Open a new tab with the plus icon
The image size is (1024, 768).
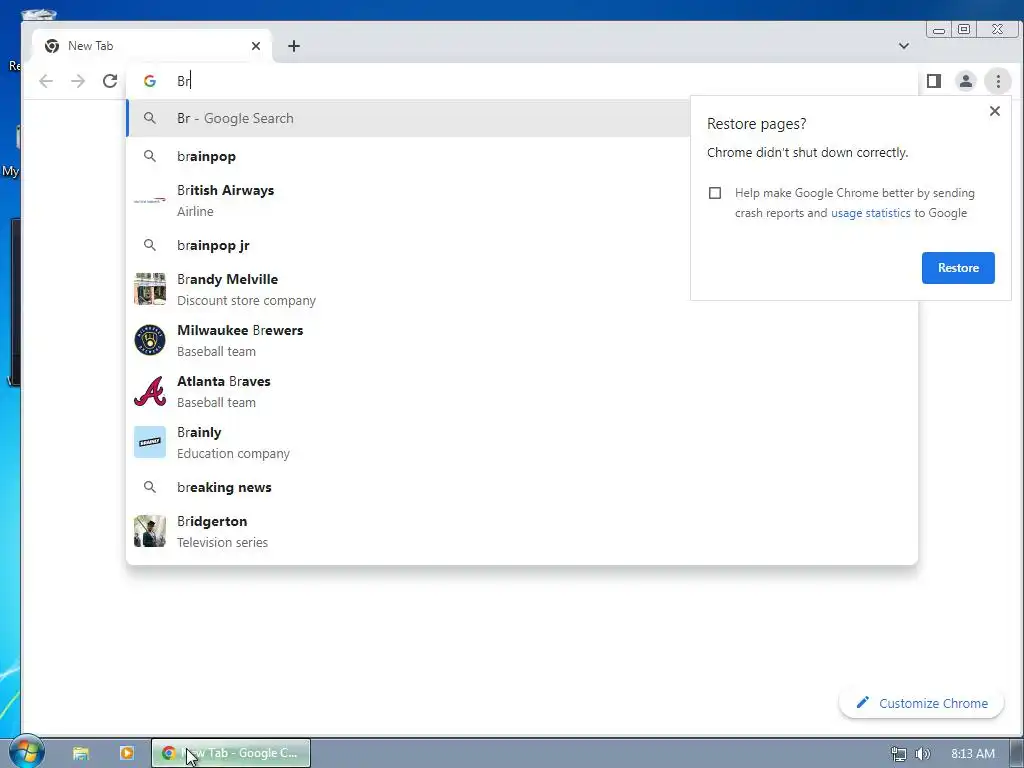click(x=294, y=46)
